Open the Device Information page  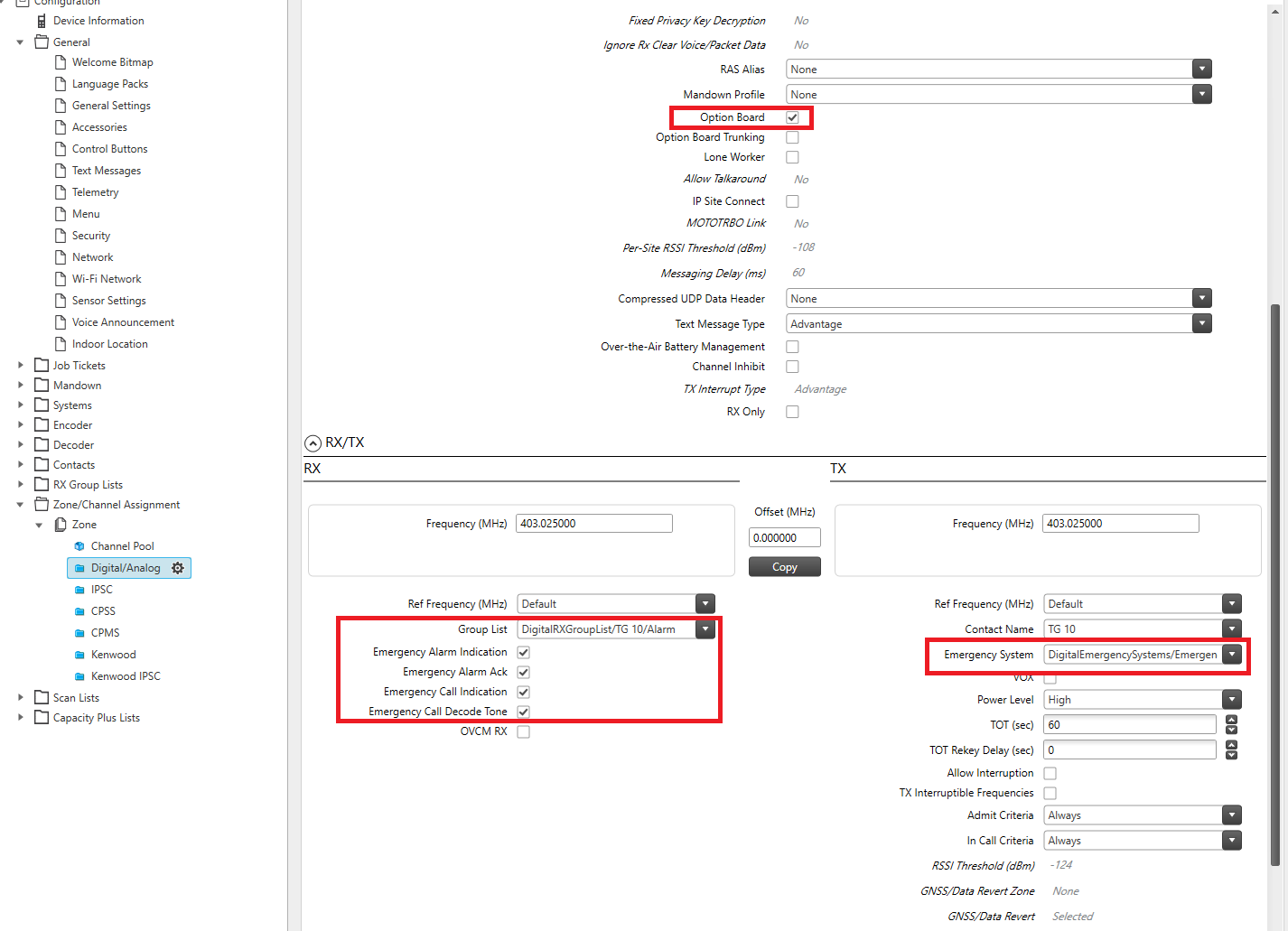(x=99, y=20)
